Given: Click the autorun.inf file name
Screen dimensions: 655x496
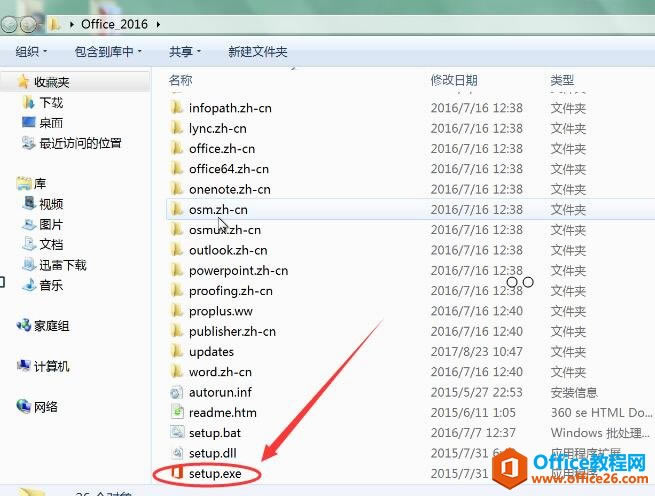Looking at the screenshot, I should click(220, 392).
